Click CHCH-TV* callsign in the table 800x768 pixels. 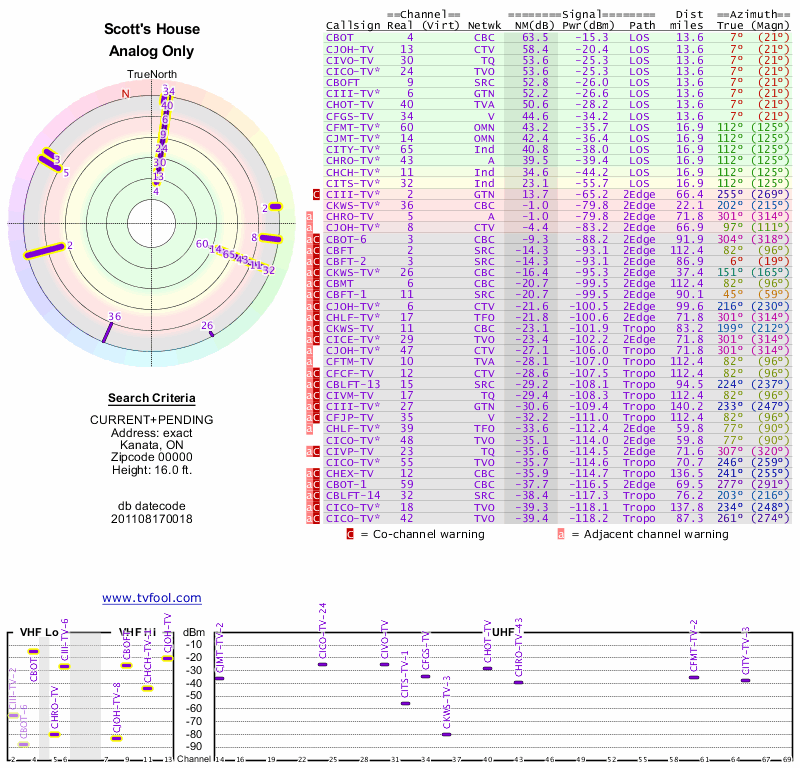pyautogui.click(x=353, y=172)
